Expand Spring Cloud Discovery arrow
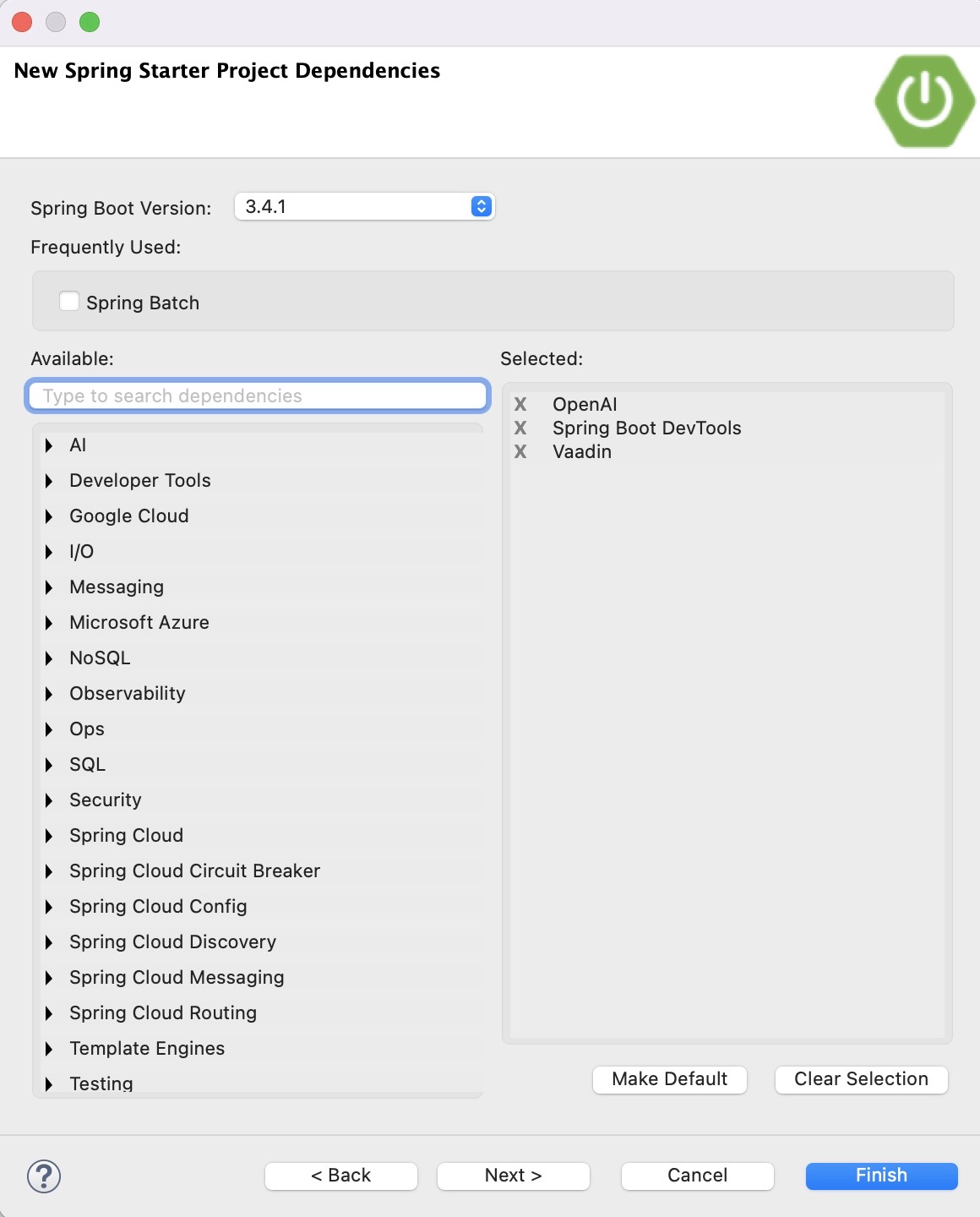Image resolution: width=980 pixels, height=1217 pixels. [49, 942]
